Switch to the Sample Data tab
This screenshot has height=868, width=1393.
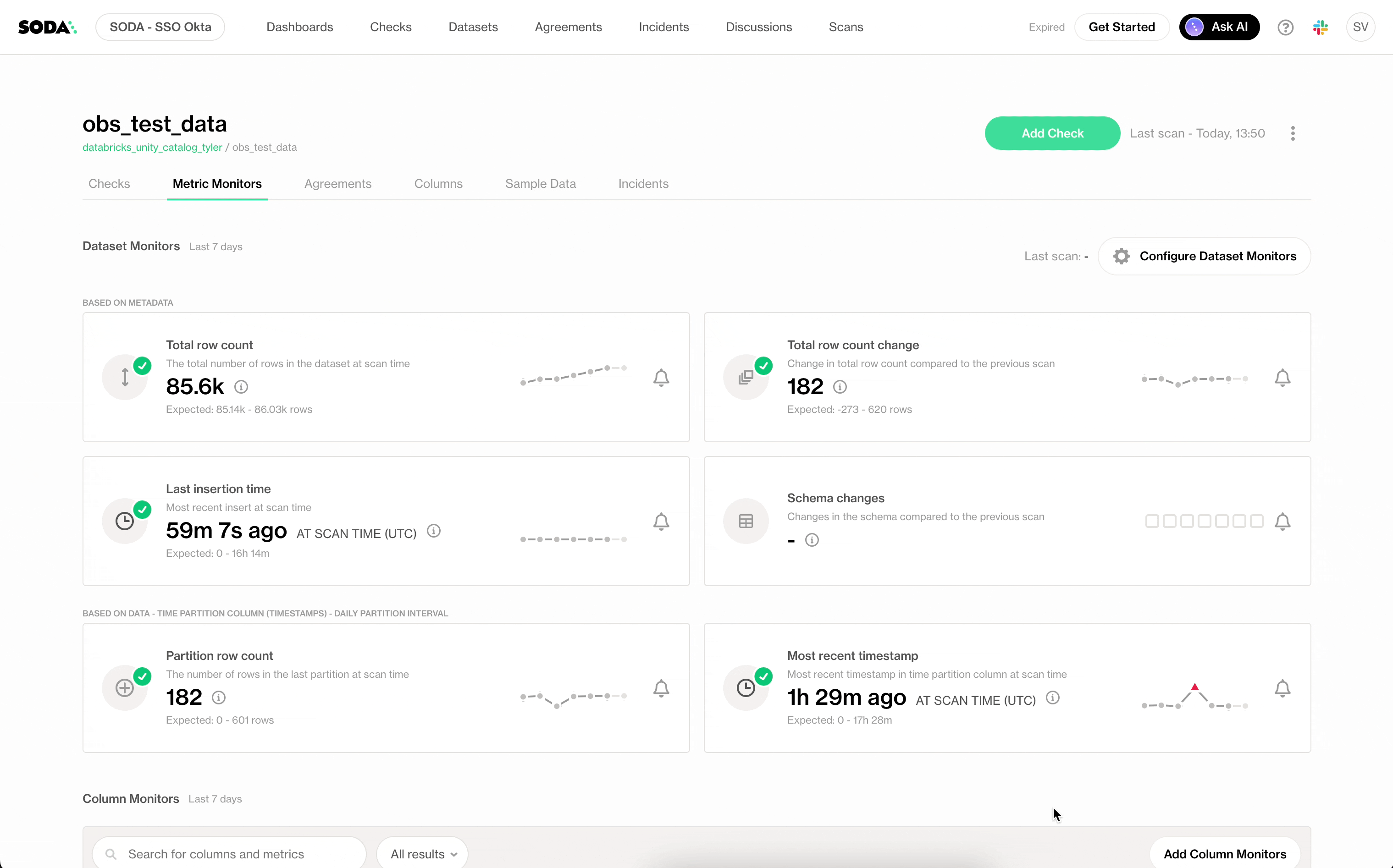pyautogui.click(x=540, y=184)
